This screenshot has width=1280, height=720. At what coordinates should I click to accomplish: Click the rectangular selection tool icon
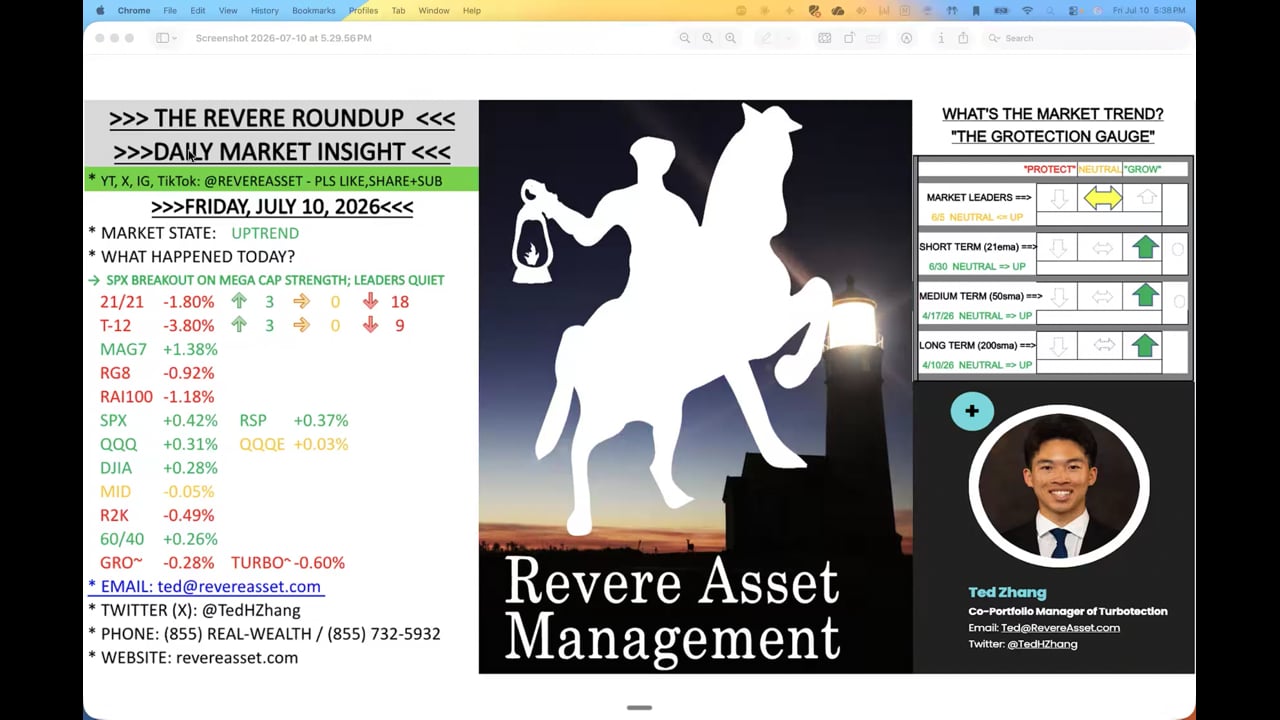coord(824,38)
